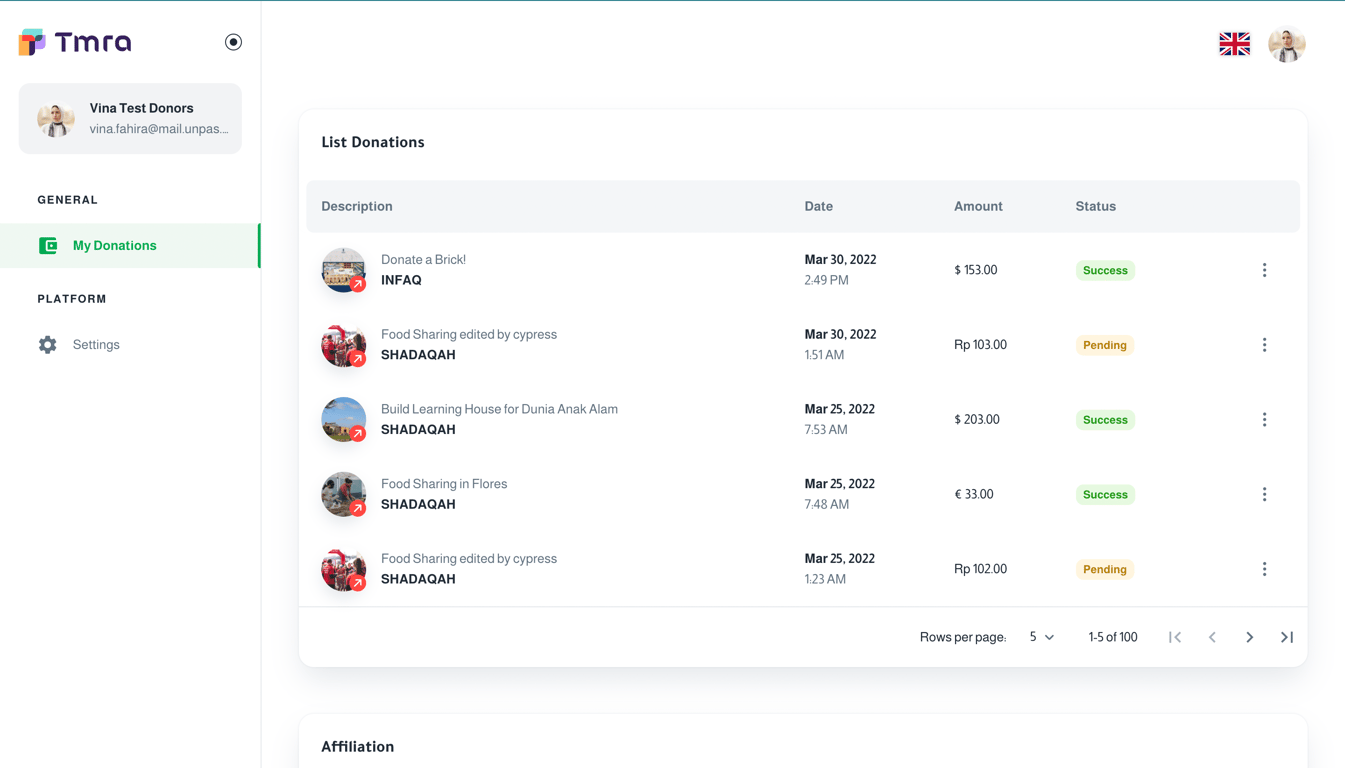Screen dimensions: 1345x768
Task: Open options for Build Learning House row
Action: (1264, 420)
